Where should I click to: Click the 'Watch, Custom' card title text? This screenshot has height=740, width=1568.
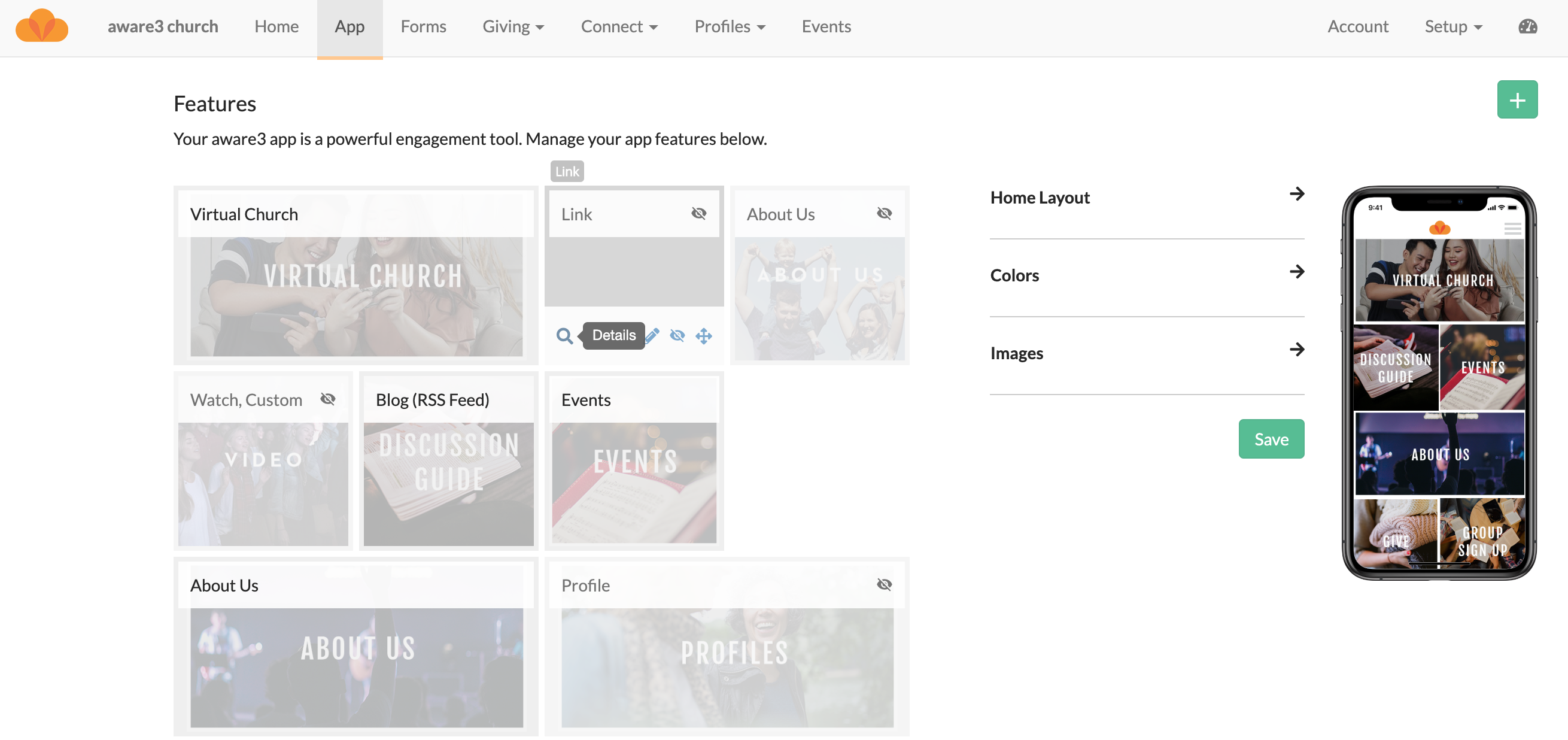(x=246, y=400)
